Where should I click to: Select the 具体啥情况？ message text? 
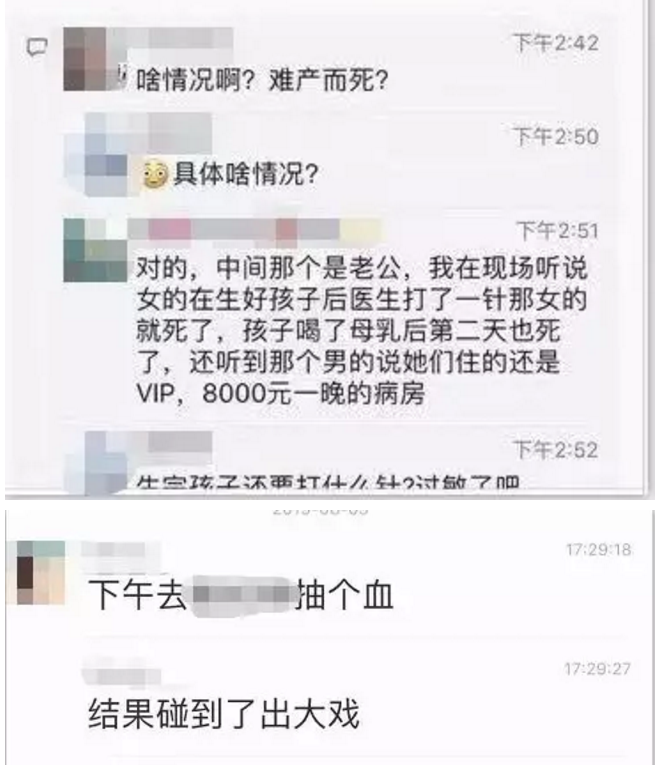point(245,174)
